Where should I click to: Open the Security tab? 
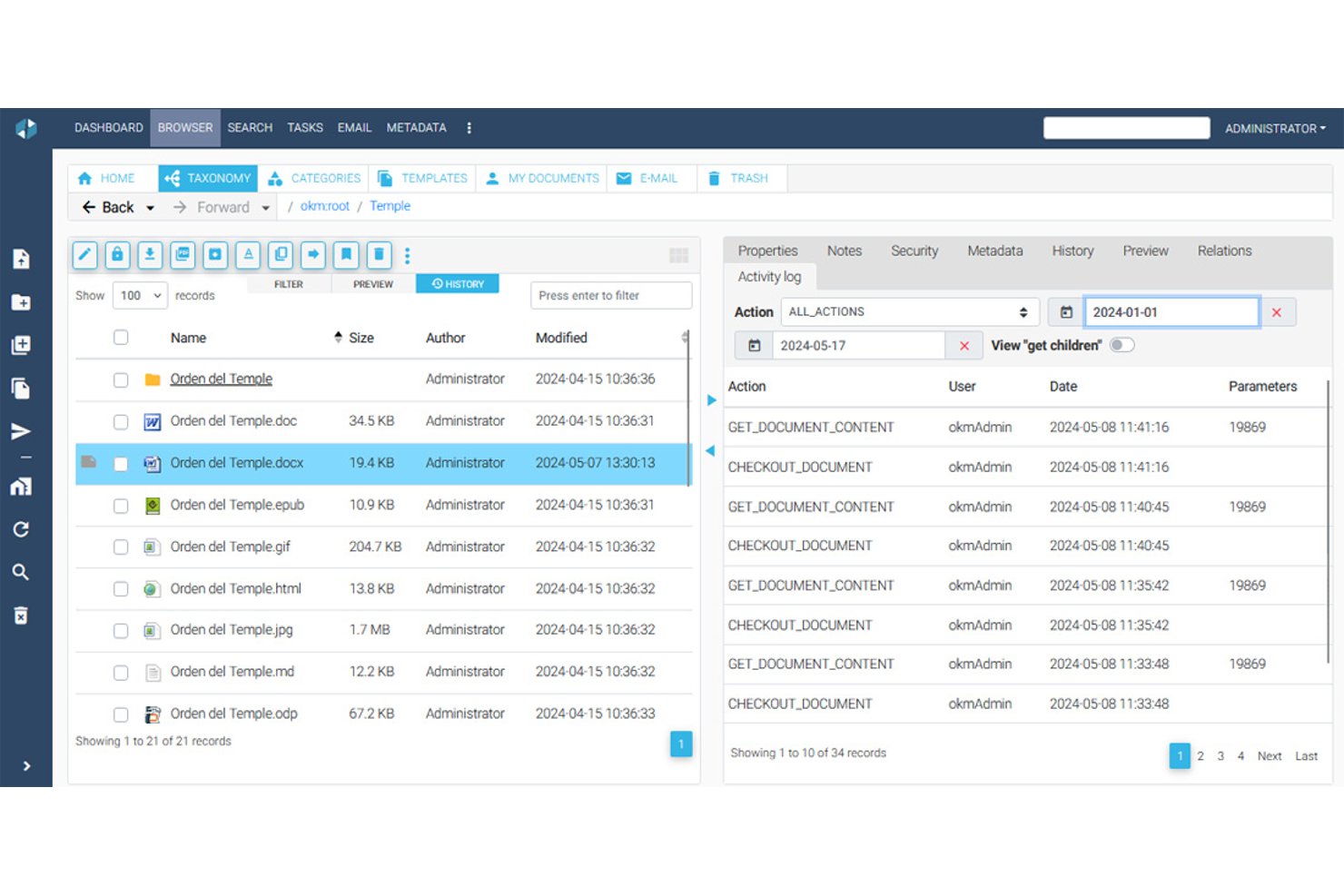[914, 251]
